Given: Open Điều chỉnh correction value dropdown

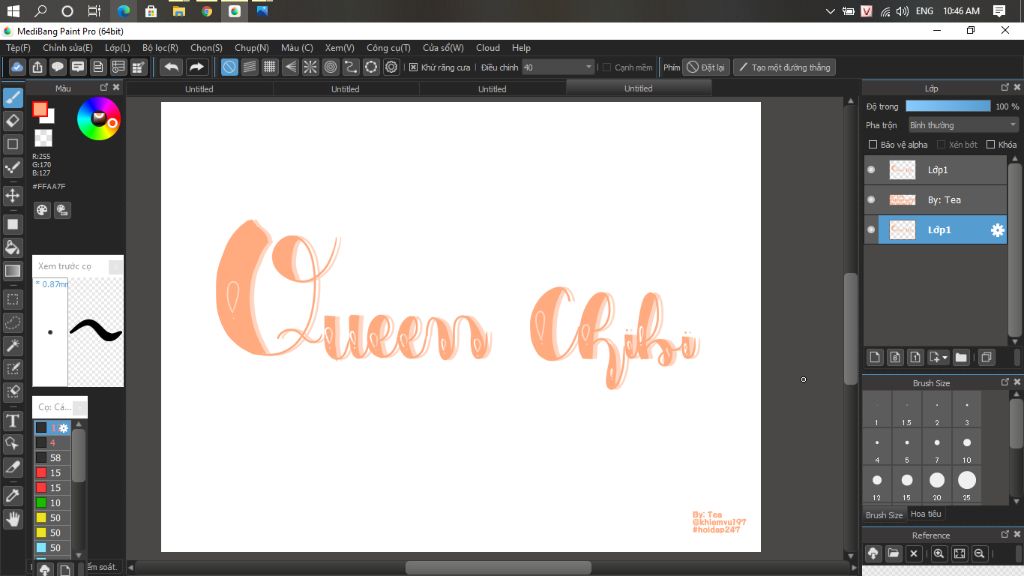Looking at the screenshot, I should click(x=558, y=67).
